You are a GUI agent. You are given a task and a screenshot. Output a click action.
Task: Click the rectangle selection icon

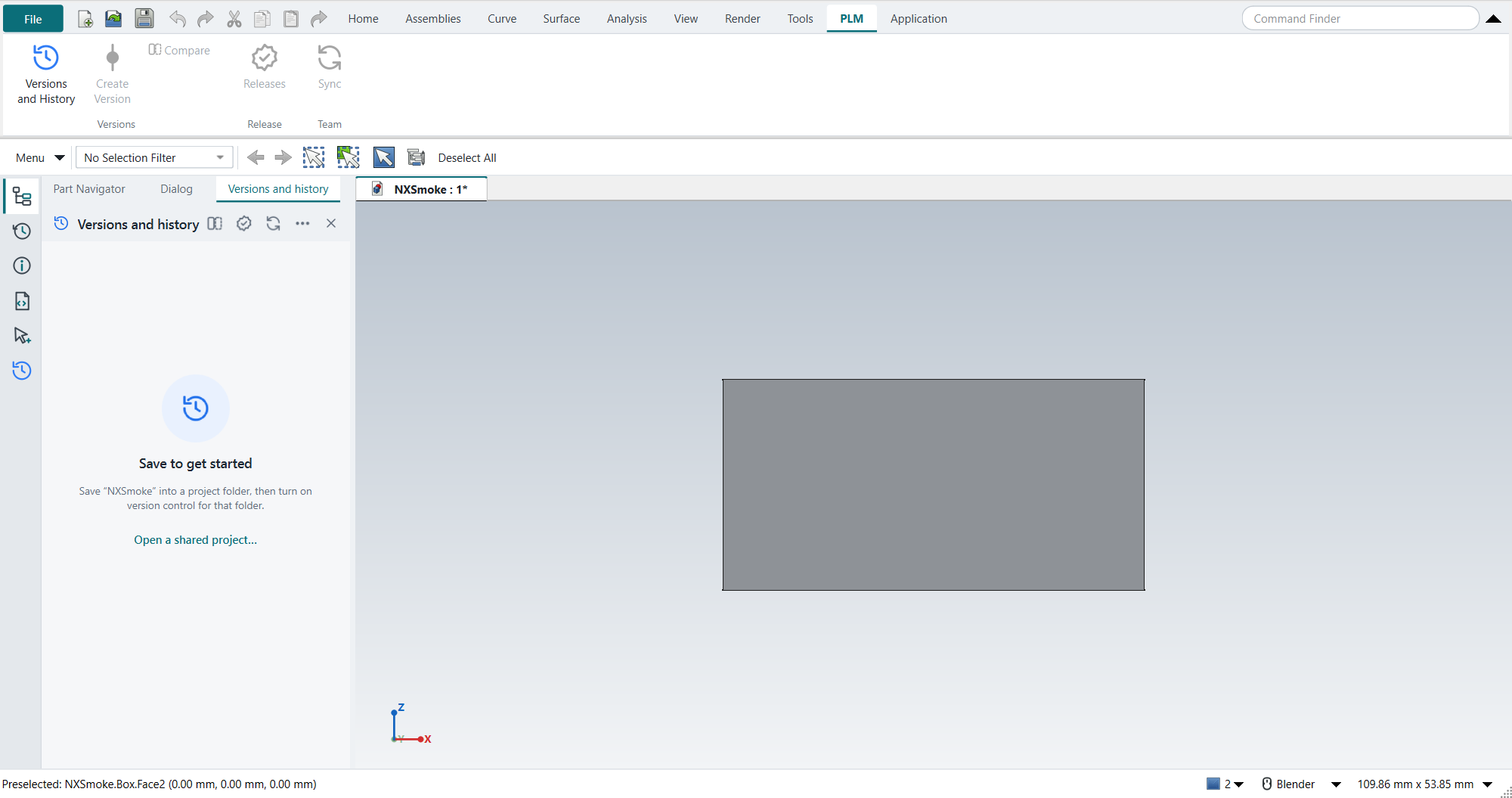tap(314, 157)
